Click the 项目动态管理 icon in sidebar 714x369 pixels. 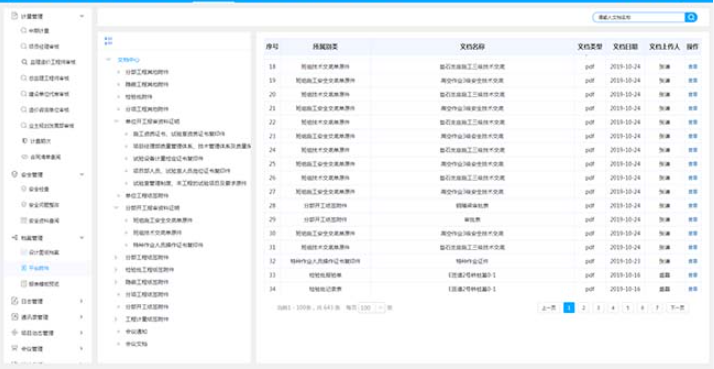click(14, 333)
